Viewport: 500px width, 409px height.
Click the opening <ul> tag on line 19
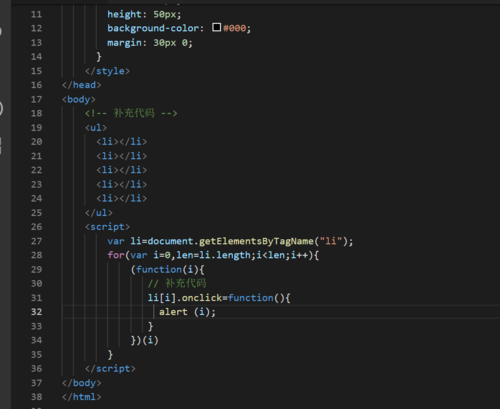96,128
